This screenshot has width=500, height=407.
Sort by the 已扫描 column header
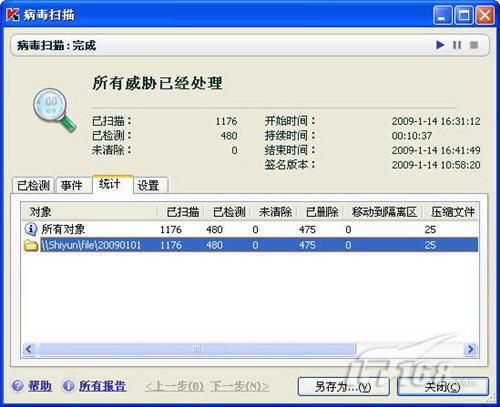point(180,212)
